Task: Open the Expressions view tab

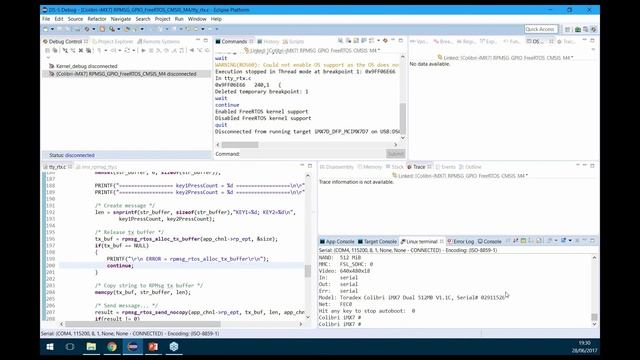Action: 488,42
